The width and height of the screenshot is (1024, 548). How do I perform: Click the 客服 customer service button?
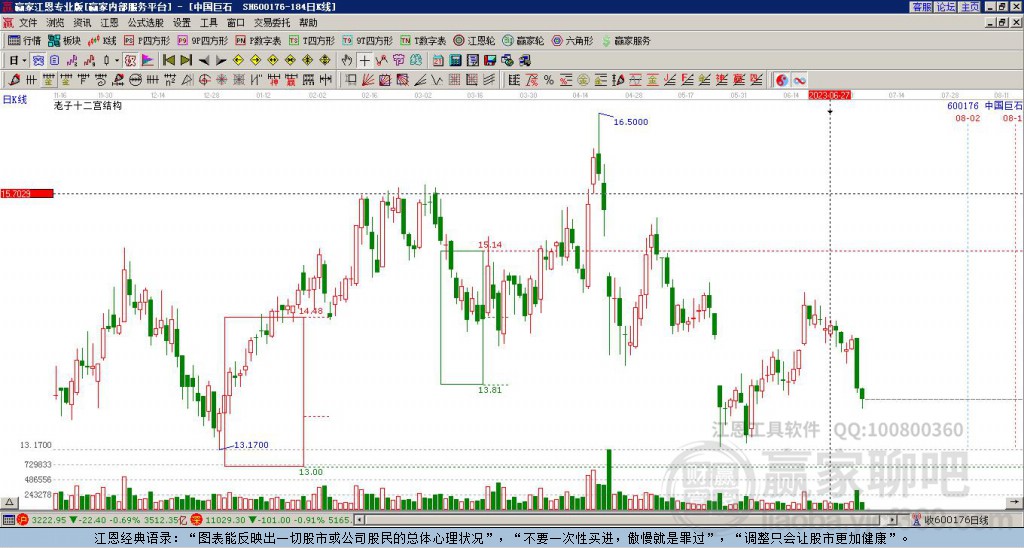[x=921, y=7]
